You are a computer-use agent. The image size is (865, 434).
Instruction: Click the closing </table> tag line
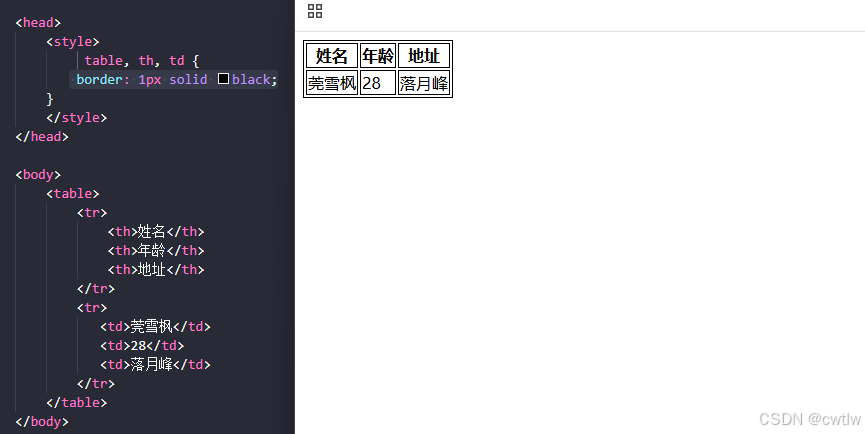pos(77,403)
